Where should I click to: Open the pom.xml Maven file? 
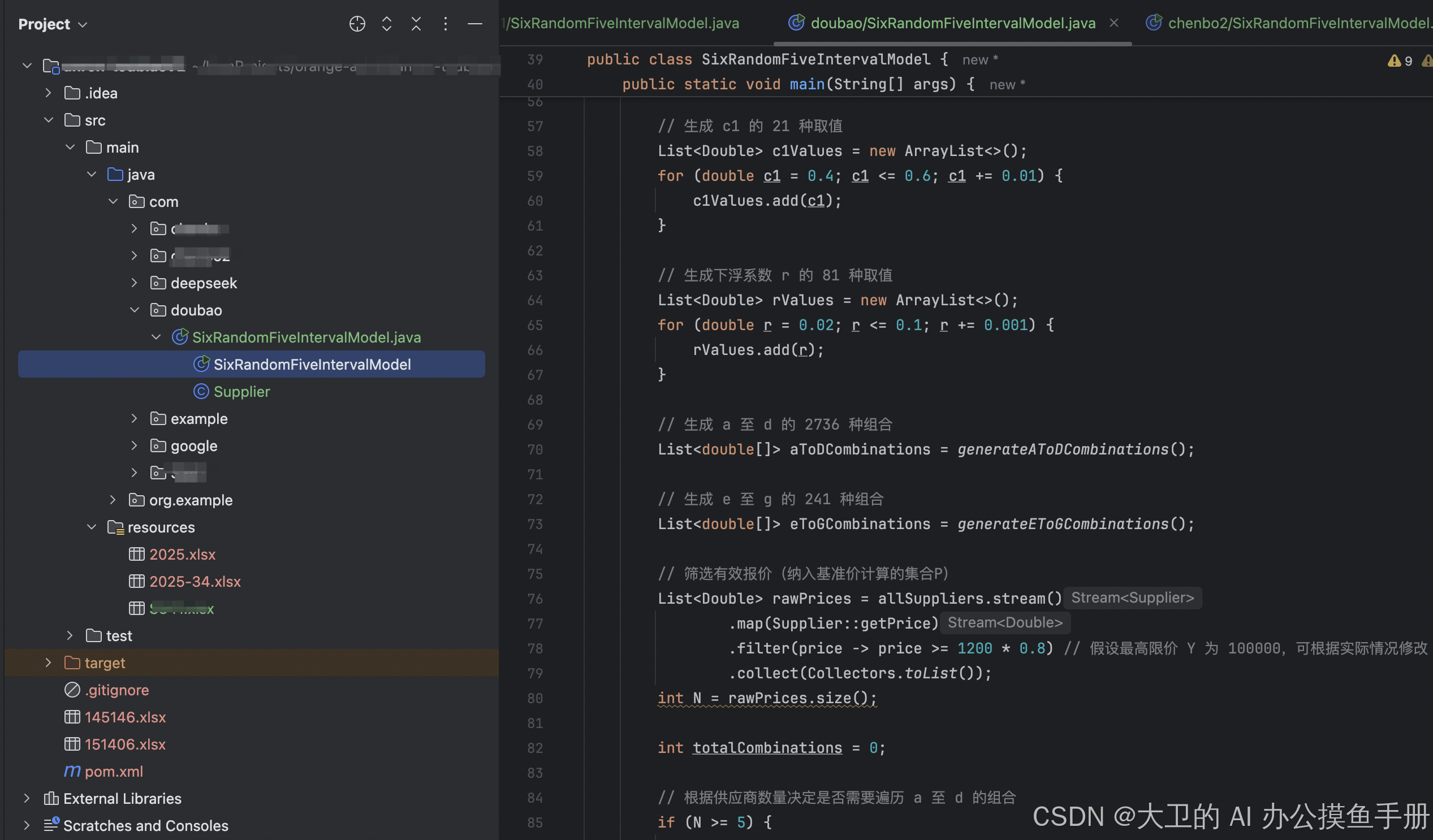(x=114, y=771)
